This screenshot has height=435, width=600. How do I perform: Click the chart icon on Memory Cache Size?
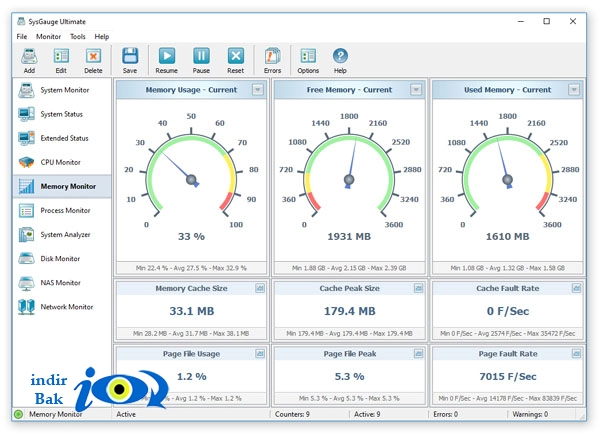coord(260,288)
